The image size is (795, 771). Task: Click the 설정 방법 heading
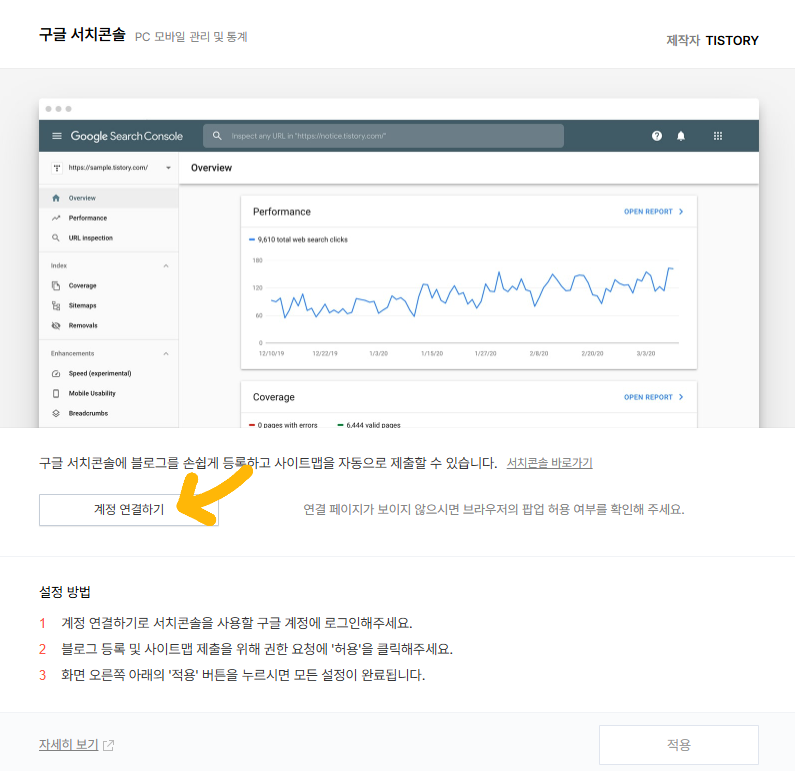65,592
